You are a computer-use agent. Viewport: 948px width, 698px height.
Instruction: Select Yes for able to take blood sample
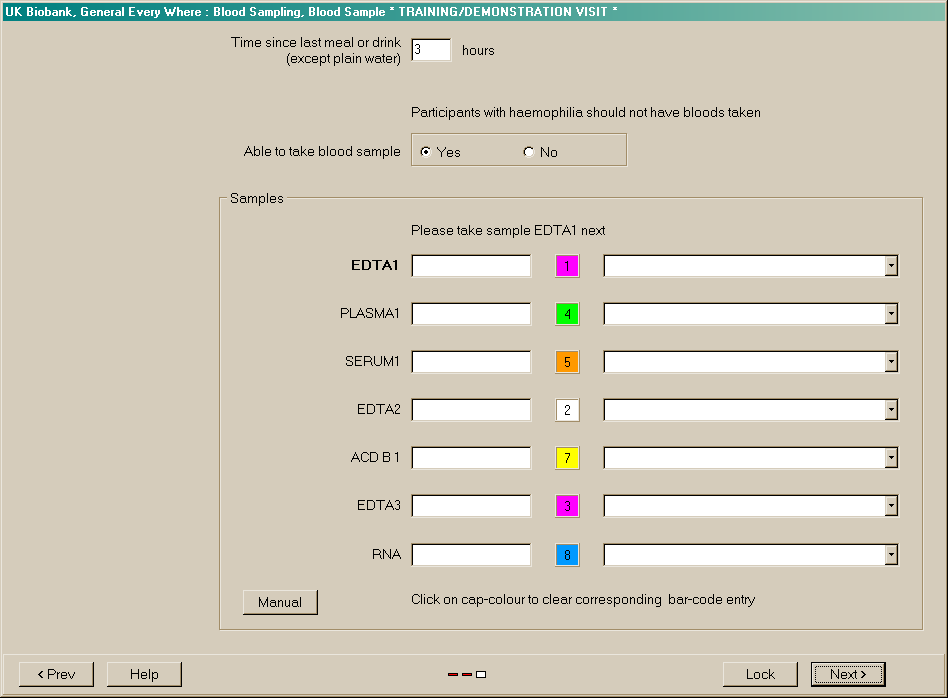pyautogui.click(x=427, y=152)
